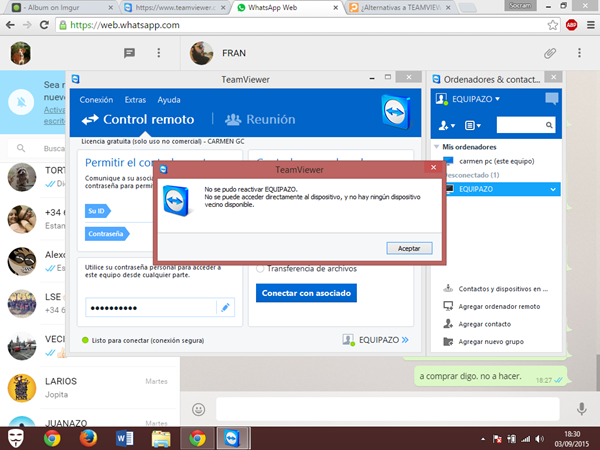Open Microsoft Word from the taskbar

click(124, 439)
